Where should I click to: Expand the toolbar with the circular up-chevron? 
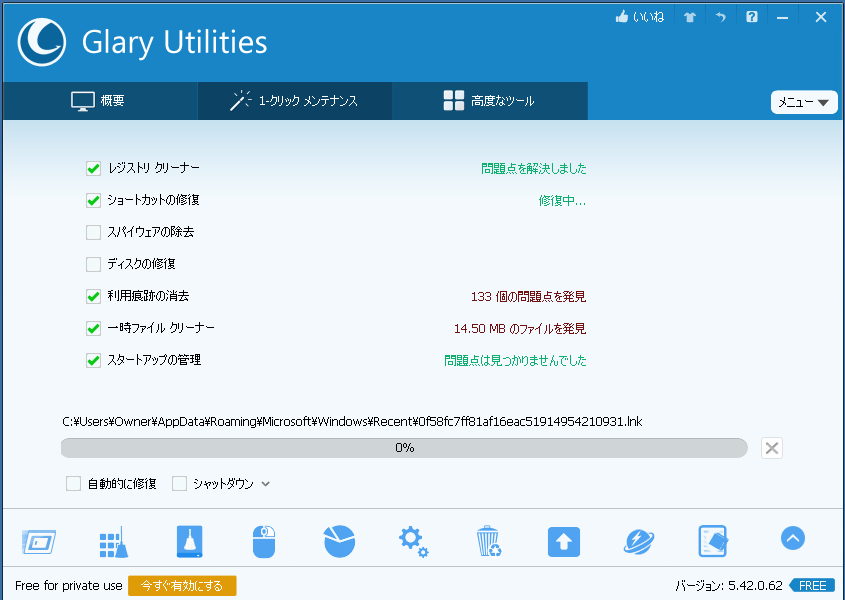pyautogui.click(x=793, y=538)
